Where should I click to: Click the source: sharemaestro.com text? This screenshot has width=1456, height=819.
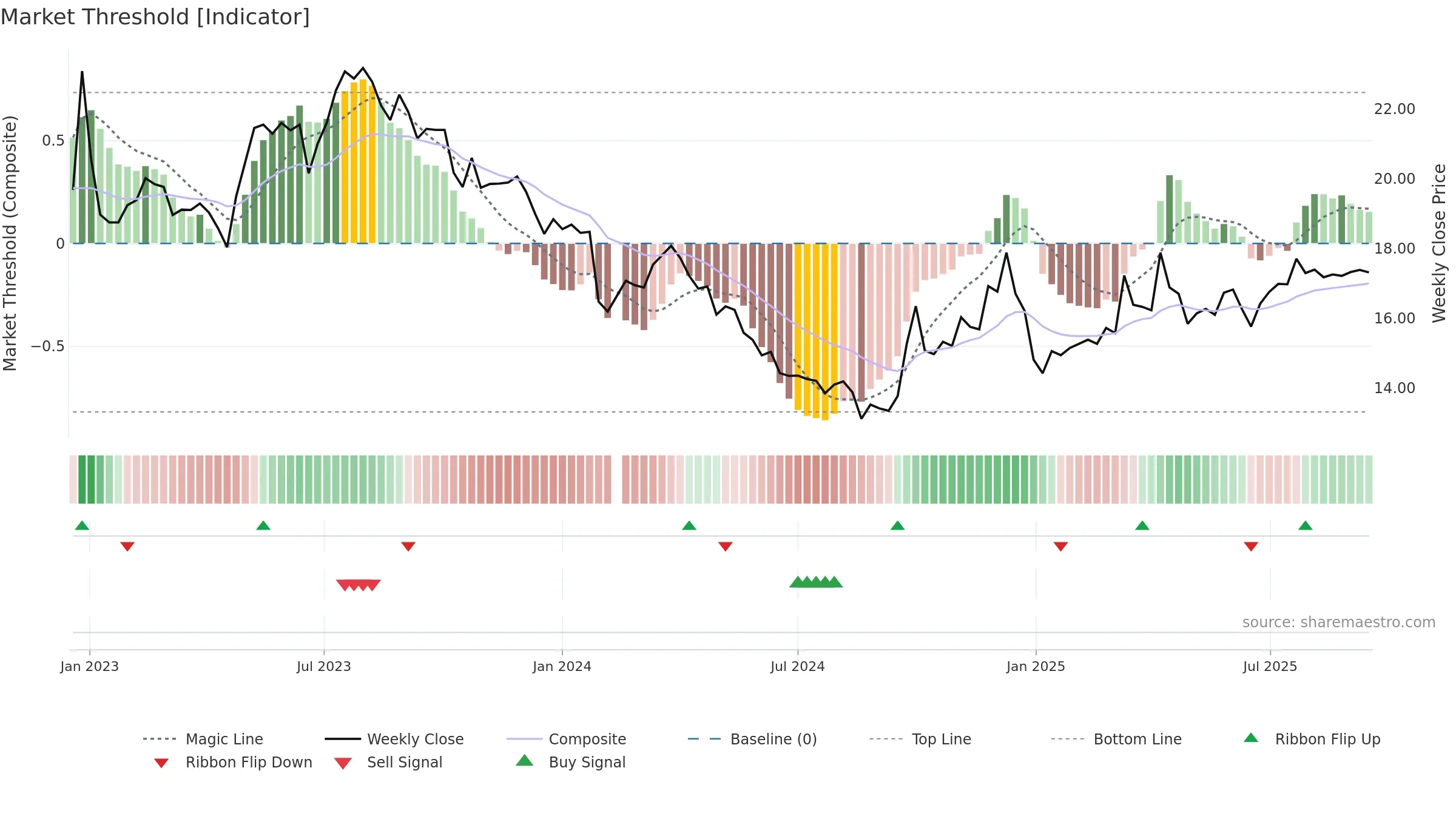click(x=1339, y=622)
